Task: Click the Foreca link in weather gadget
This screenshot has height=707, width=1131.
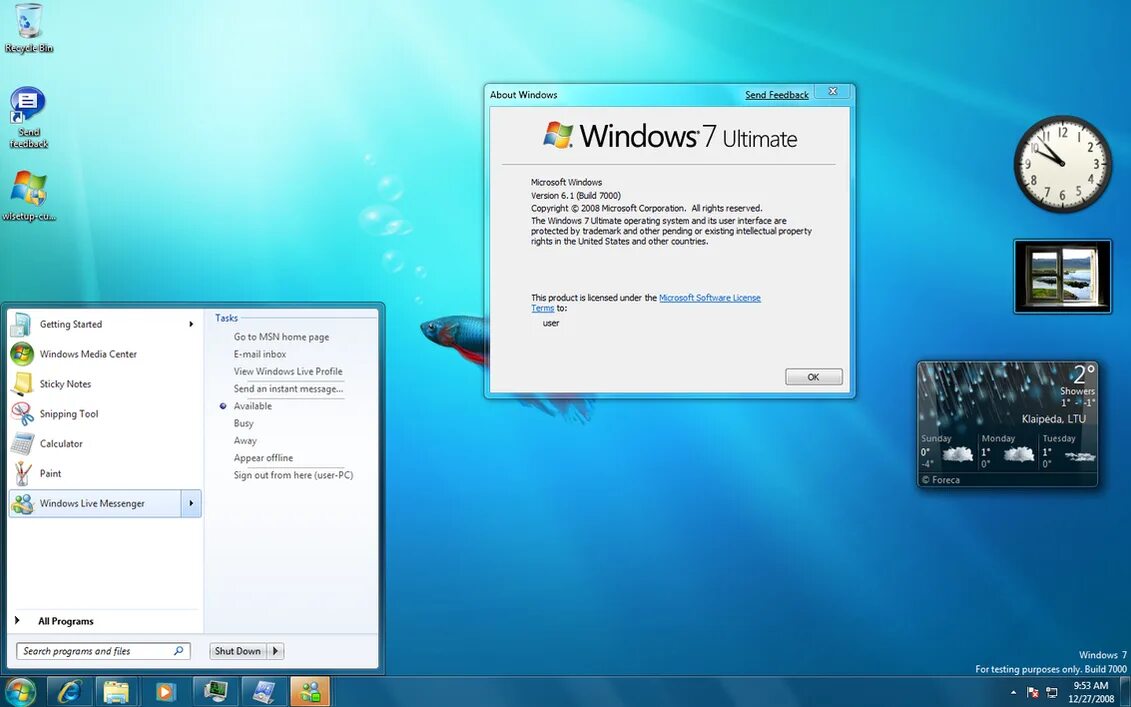Action: [941, 480]
